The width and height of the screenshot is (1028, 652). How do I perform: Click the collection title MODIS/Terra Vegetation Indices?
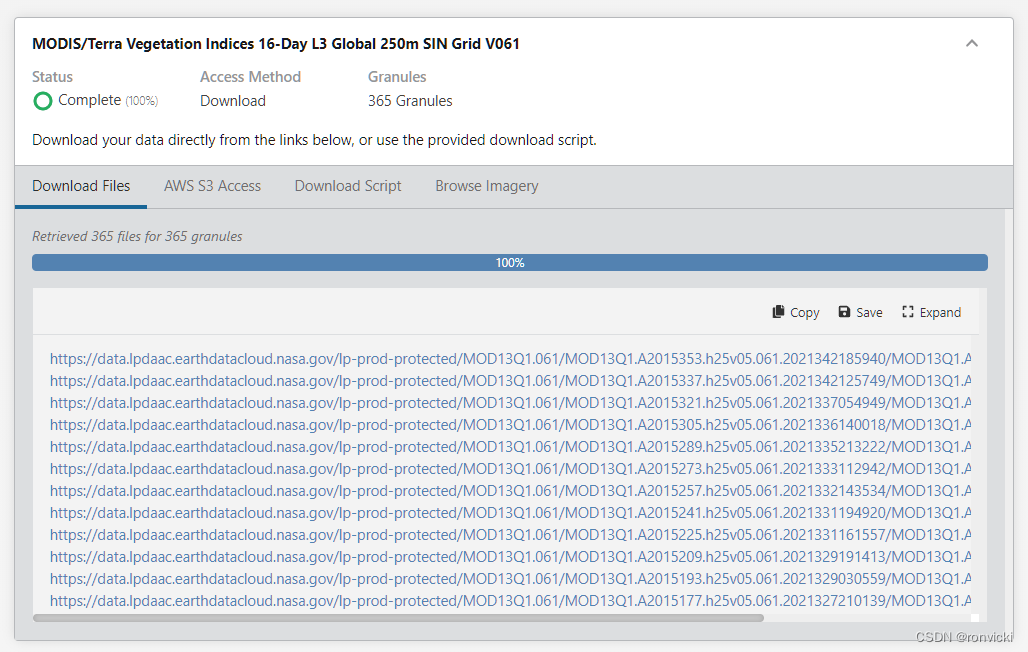click(x=275, y=44)
